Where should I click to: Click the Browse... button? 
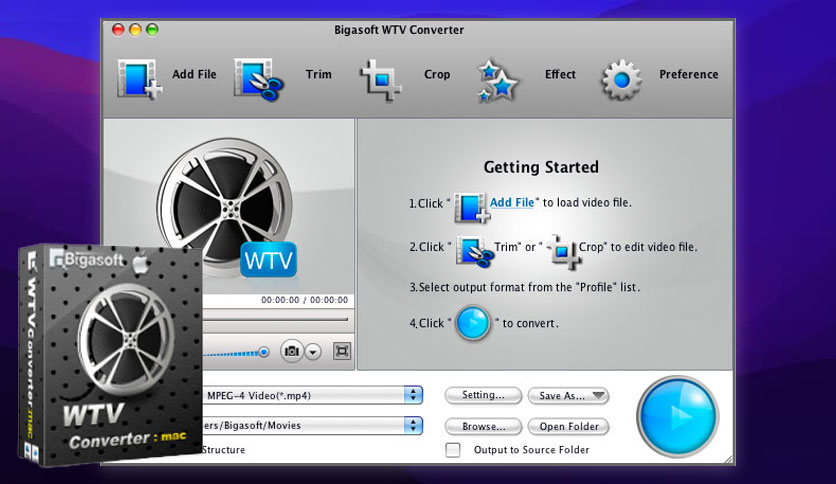pyautogui.click(x=483, y=426)
